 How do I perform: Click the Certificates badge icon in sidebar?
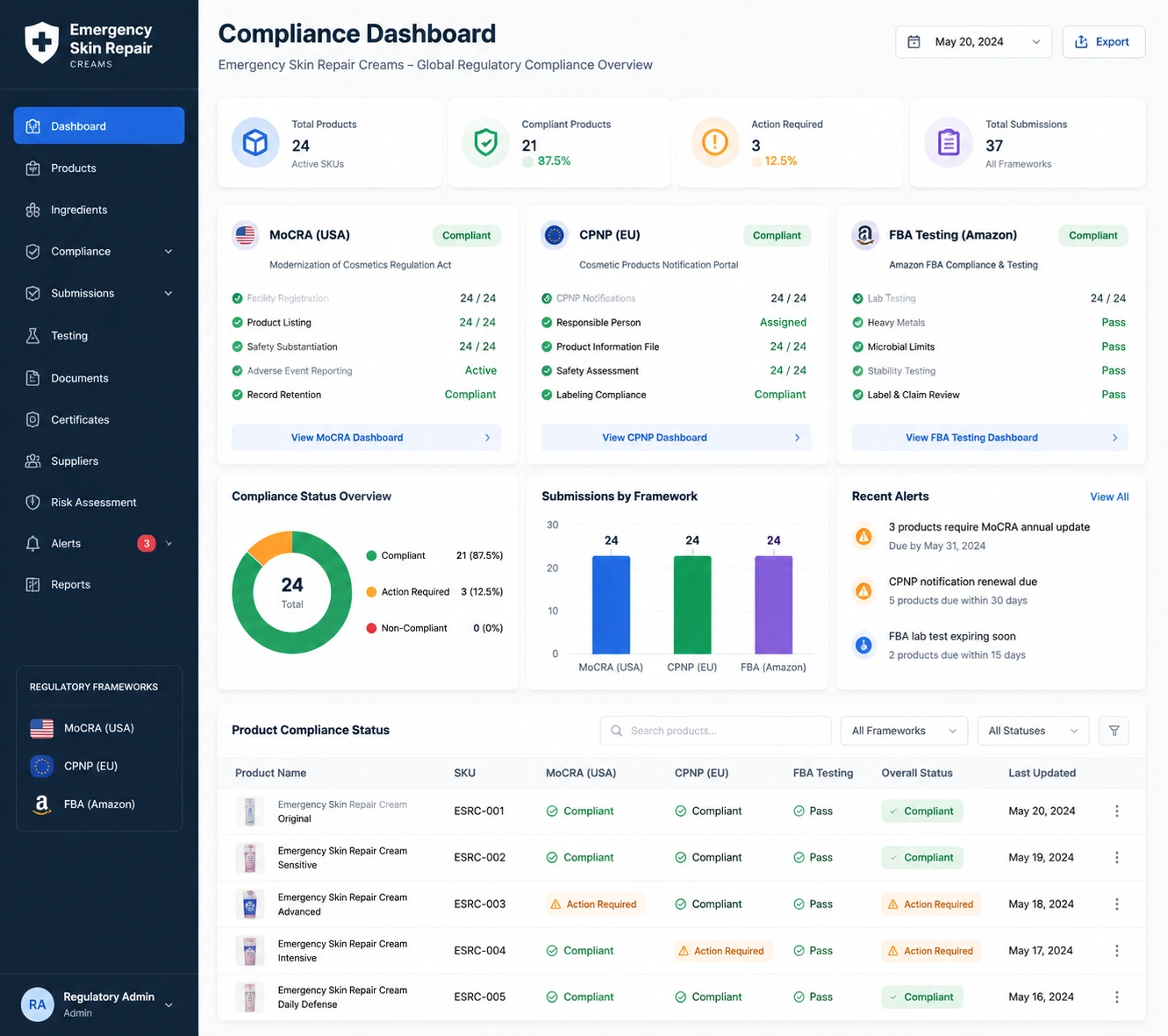click(32, 419)
